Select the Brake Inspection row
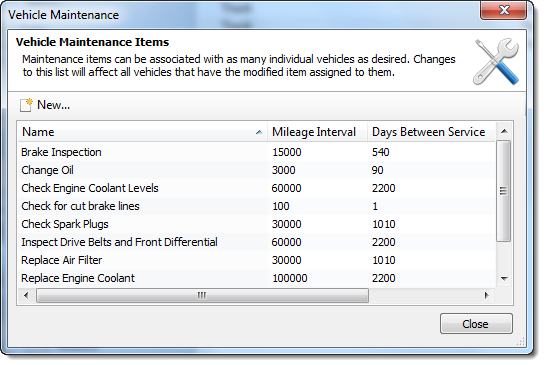 coord(256,152)
